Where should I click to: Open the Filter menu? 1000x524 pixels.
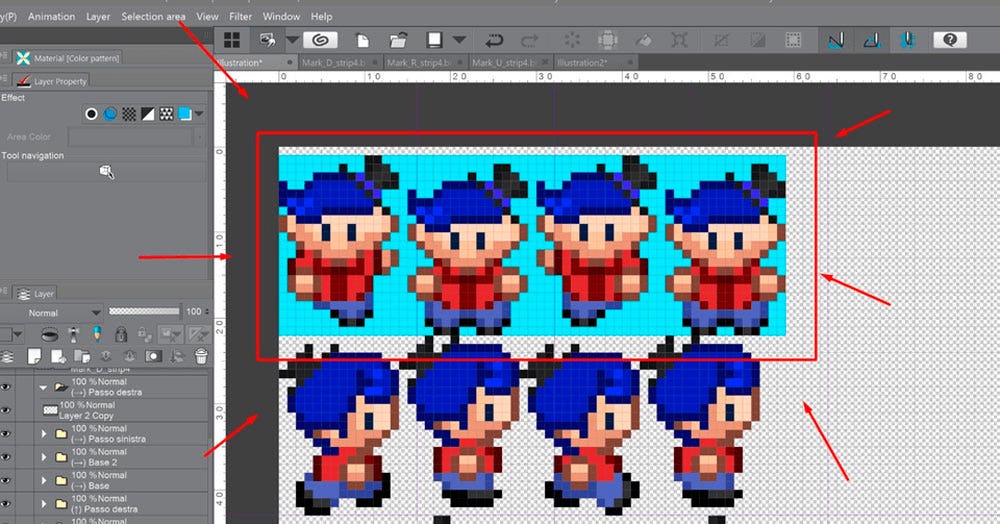[240, 17]
